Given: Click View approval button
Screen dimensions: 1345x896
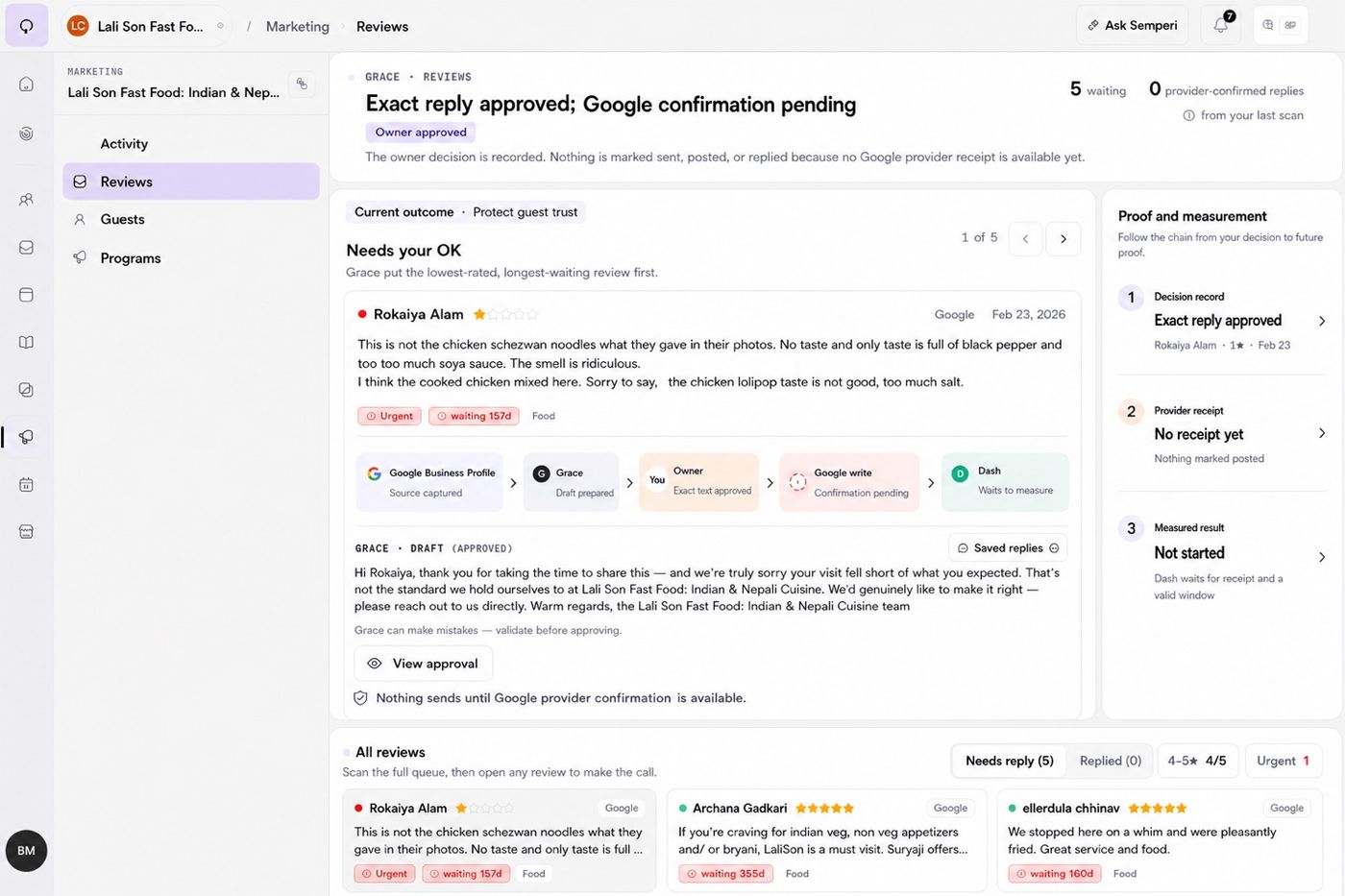Looking at the screenshot, I should (x=424, y=664).
